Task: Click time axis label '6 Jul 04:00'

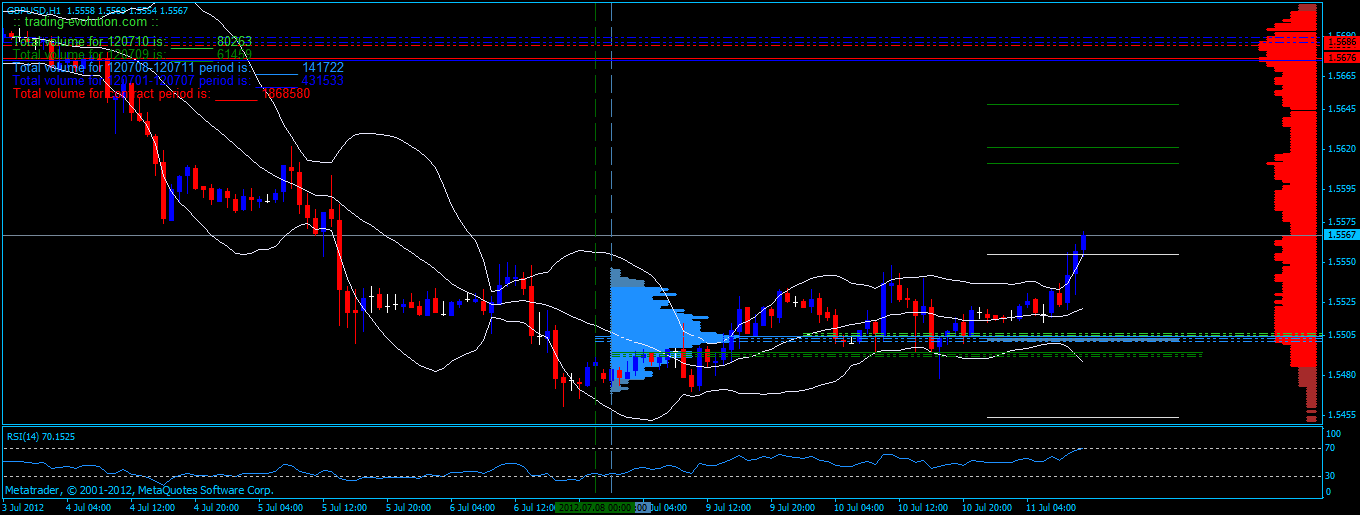Action: point(472,507)
